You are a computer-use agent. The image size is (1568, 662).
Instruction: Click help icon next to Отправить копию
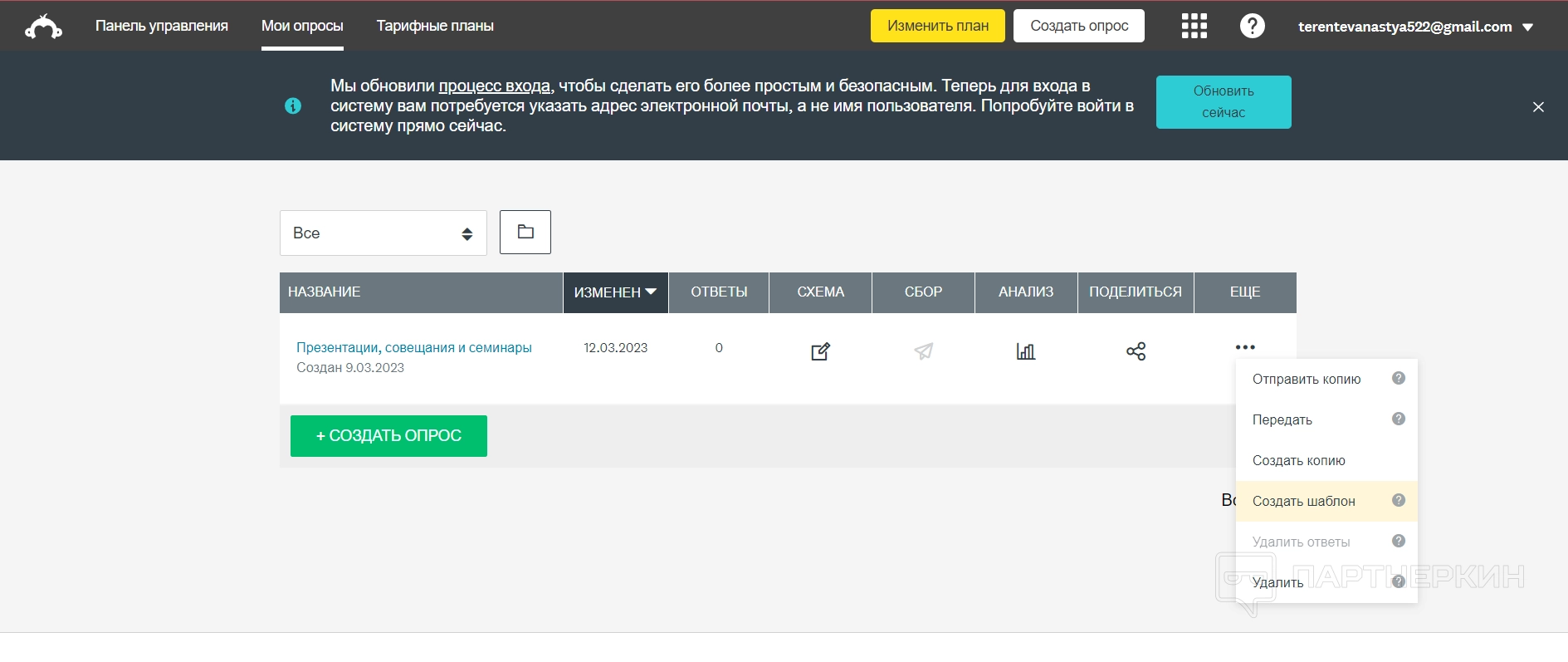click(1398, 378)
